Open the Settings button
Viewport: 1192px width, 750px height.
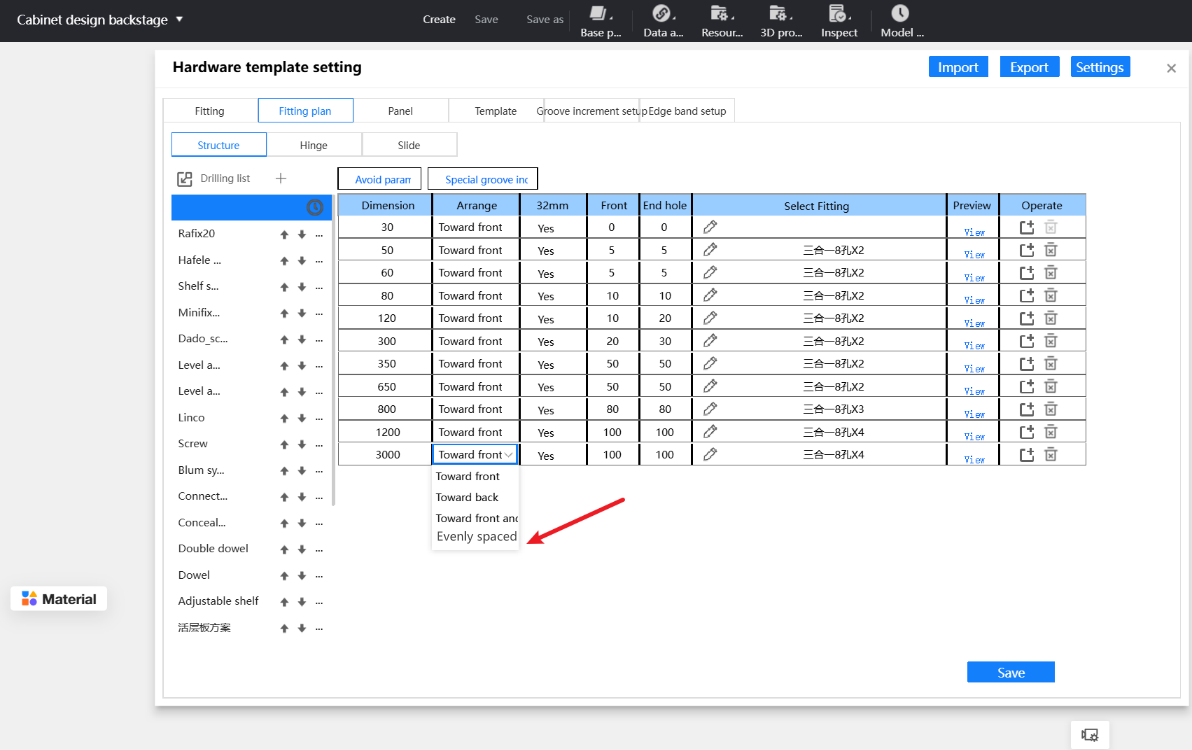point(1100,67)
